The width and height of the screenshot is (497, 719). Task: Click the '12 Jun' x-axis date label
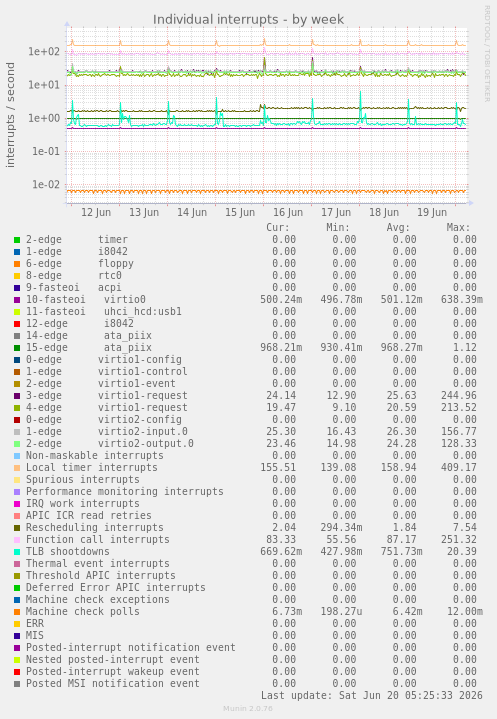tap(96, 212)
